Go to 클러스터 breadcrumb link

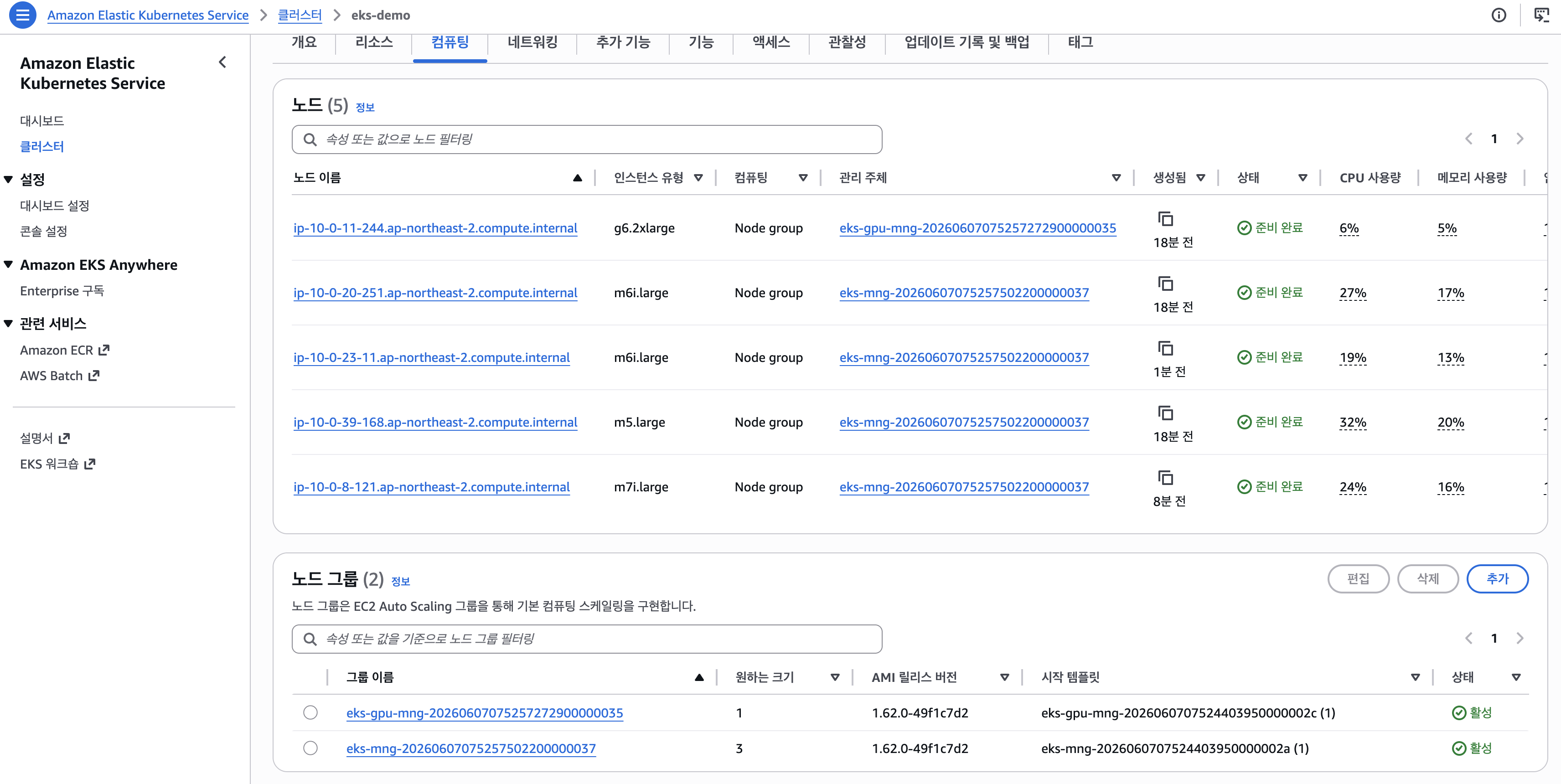click(x=300, y=15)
